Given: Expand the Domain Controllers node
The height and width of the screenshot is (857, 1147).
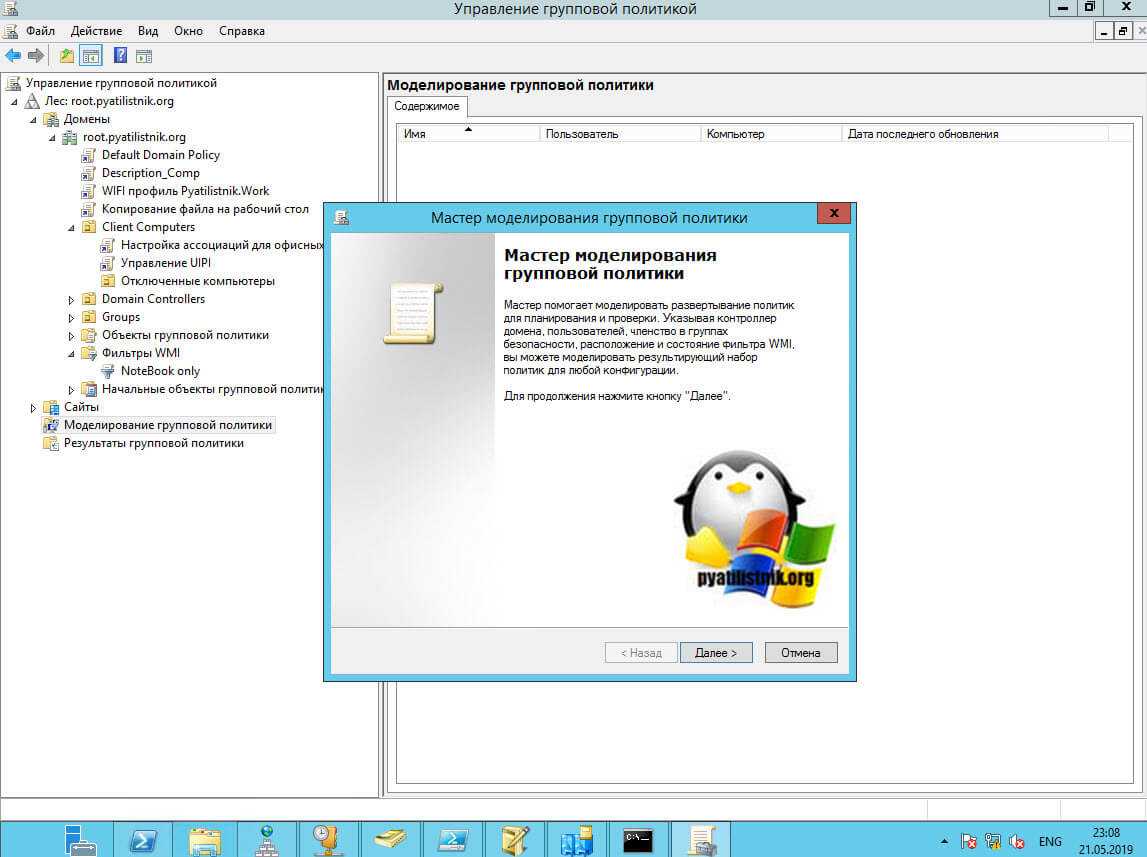Looking at the screenshot, I should pos(71,299).
